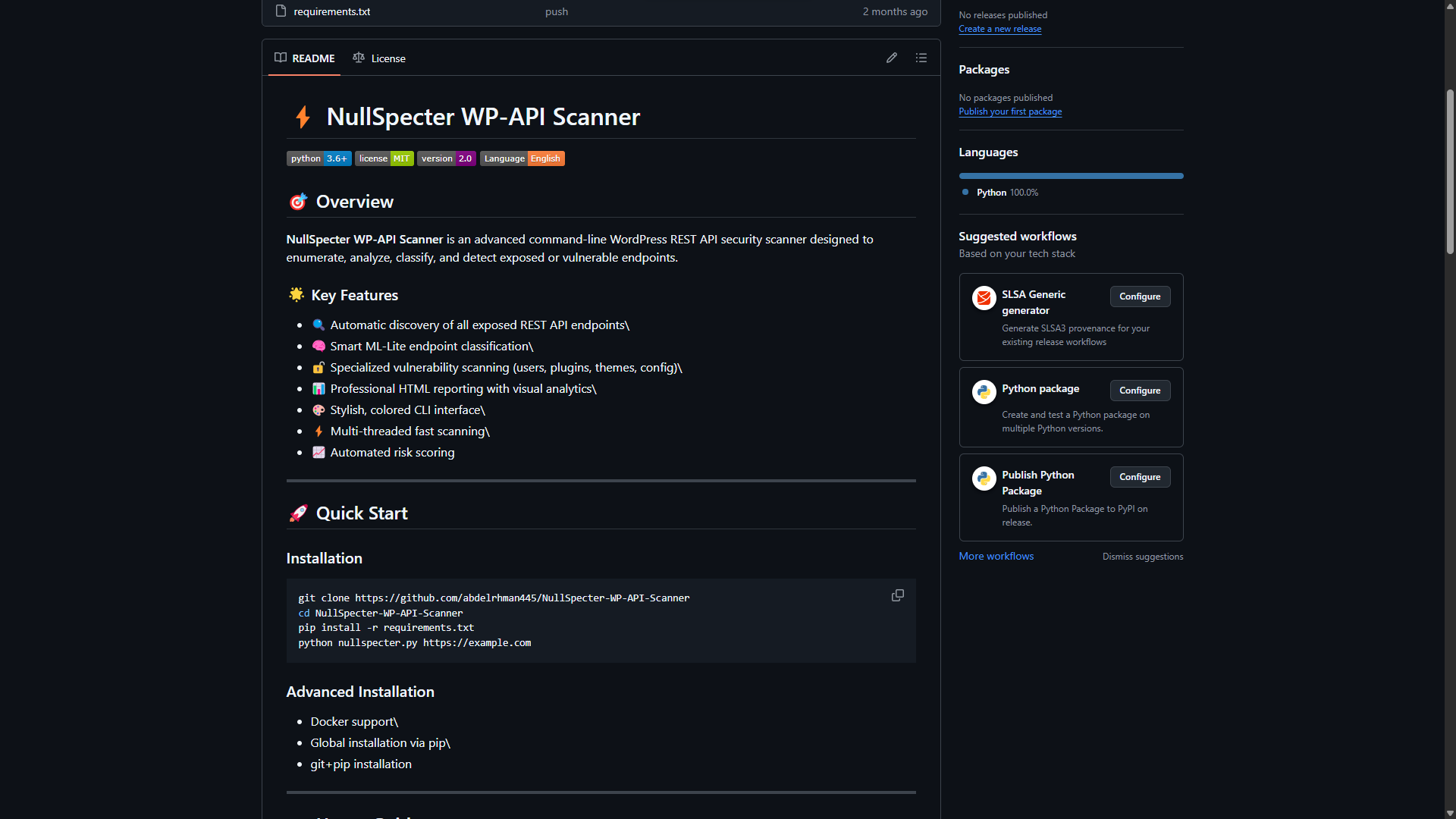Switch to the README tab

pos(305,58)
